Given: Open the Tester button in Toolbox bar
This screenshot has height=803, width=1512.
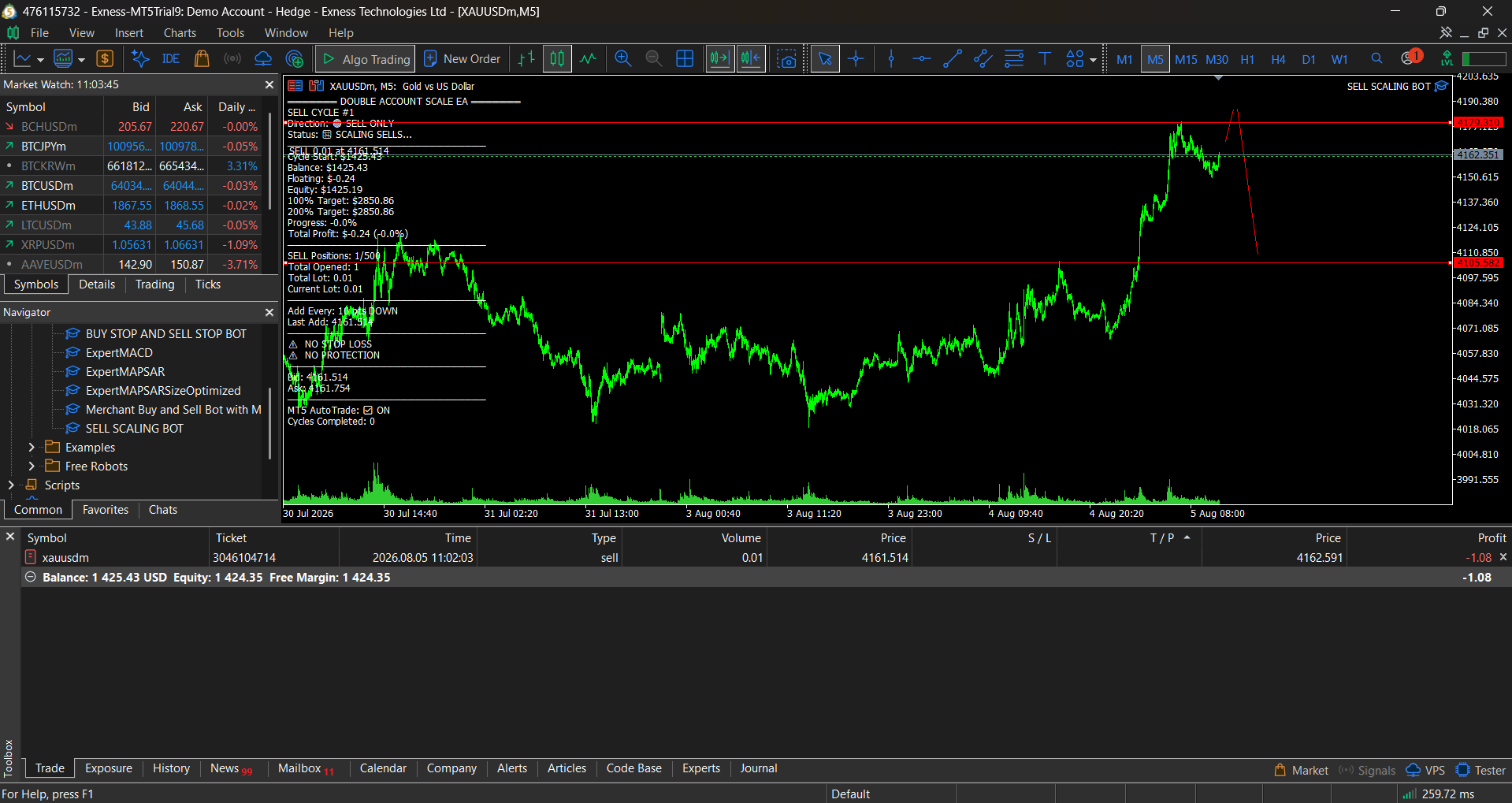Looking at the screenshot, I should point(1481,771).
